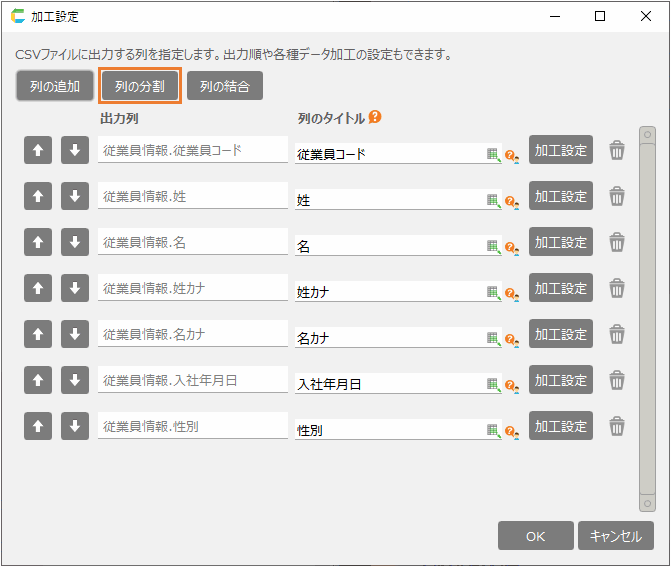Move the 従業員コード row down
The image size is (671, 567).
click(74, 150)
